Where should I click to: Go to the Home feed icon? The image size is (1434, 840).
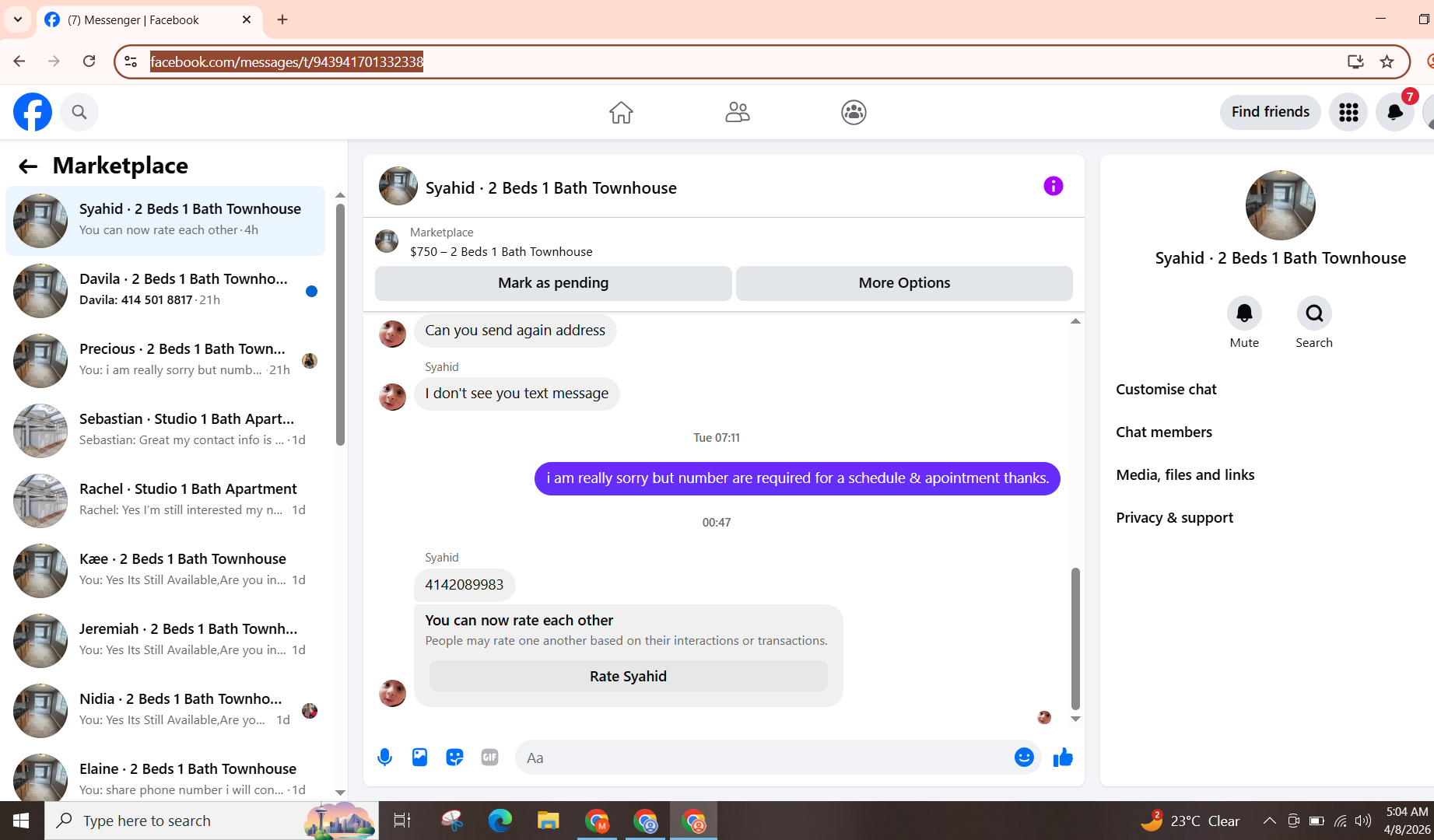coord(621,112)
